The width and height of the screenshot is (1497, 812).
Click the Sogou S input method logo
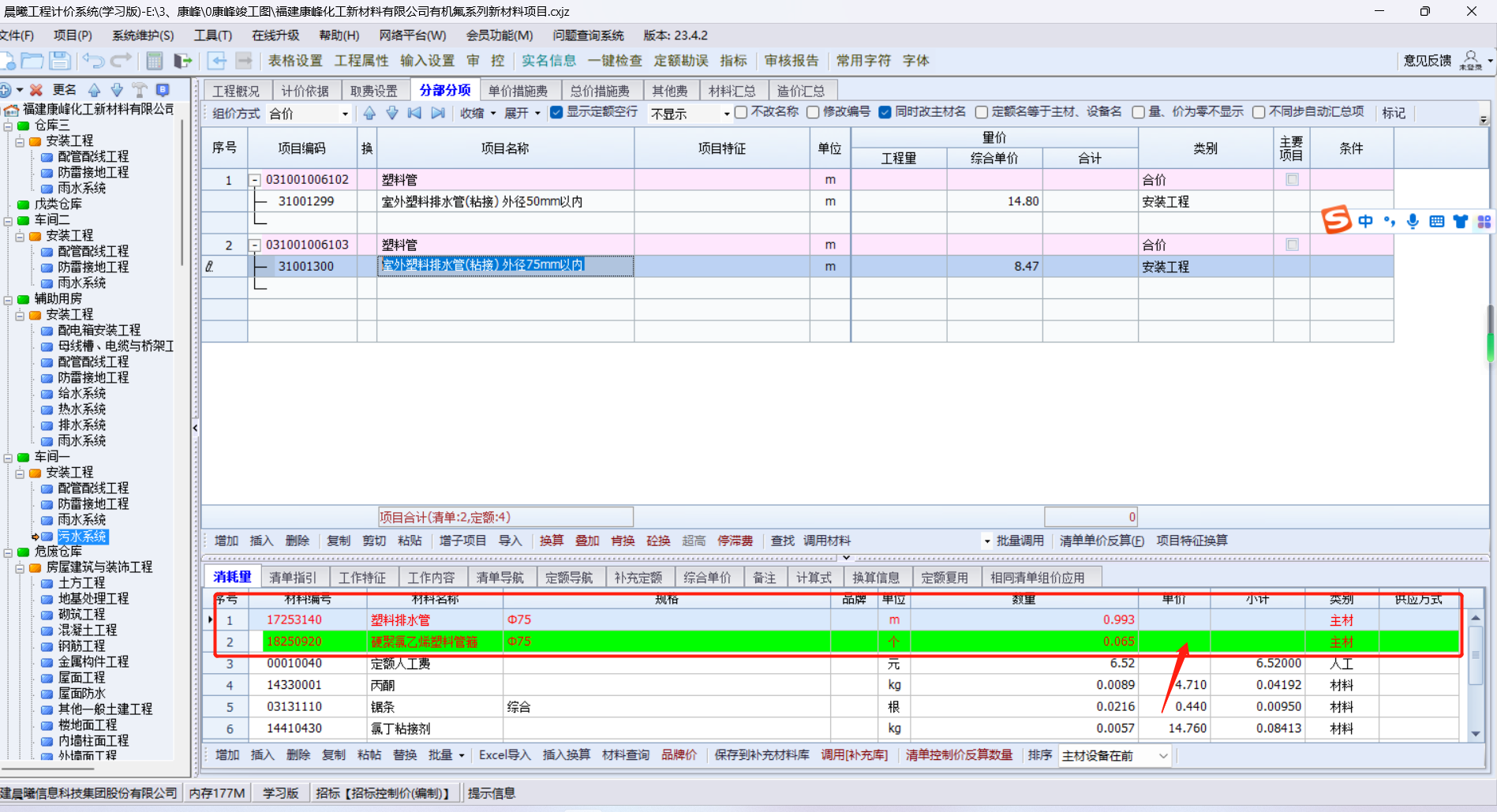1337,219
